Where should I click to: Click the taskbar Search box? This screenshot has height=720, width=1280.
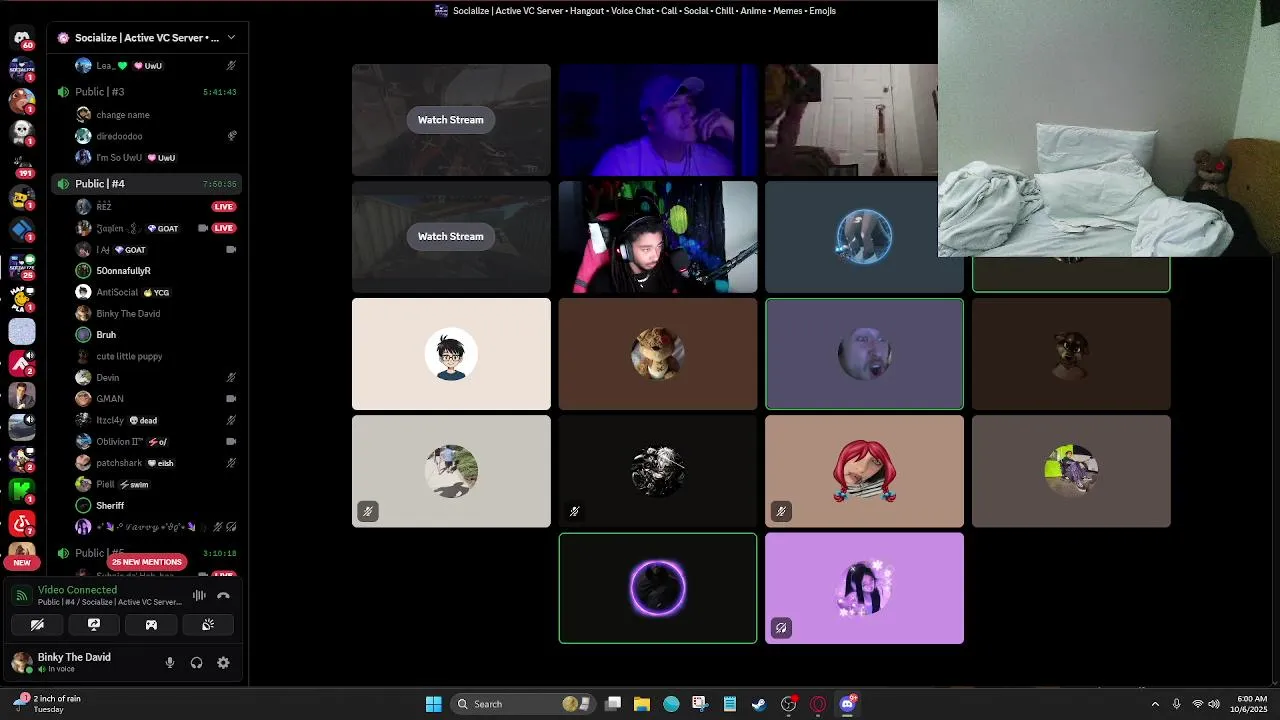tap(524, 704)
